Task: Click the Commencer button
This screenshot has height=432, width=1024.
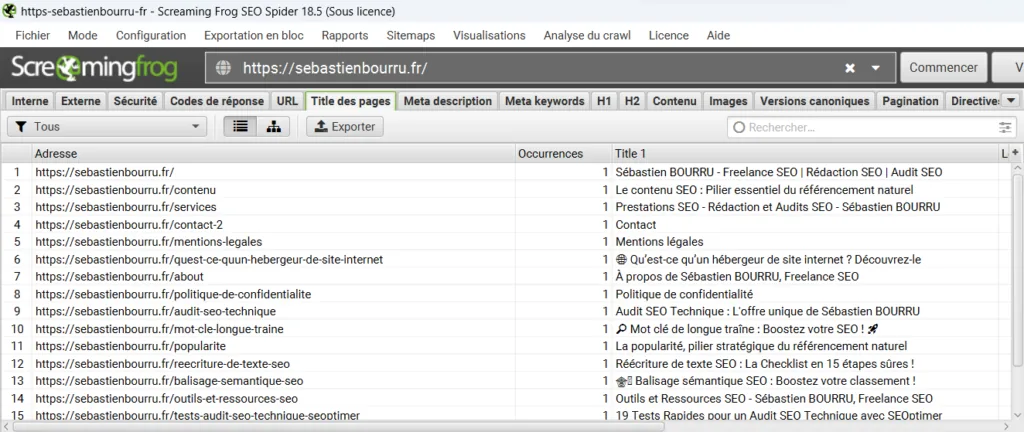Action: point(944,68)
